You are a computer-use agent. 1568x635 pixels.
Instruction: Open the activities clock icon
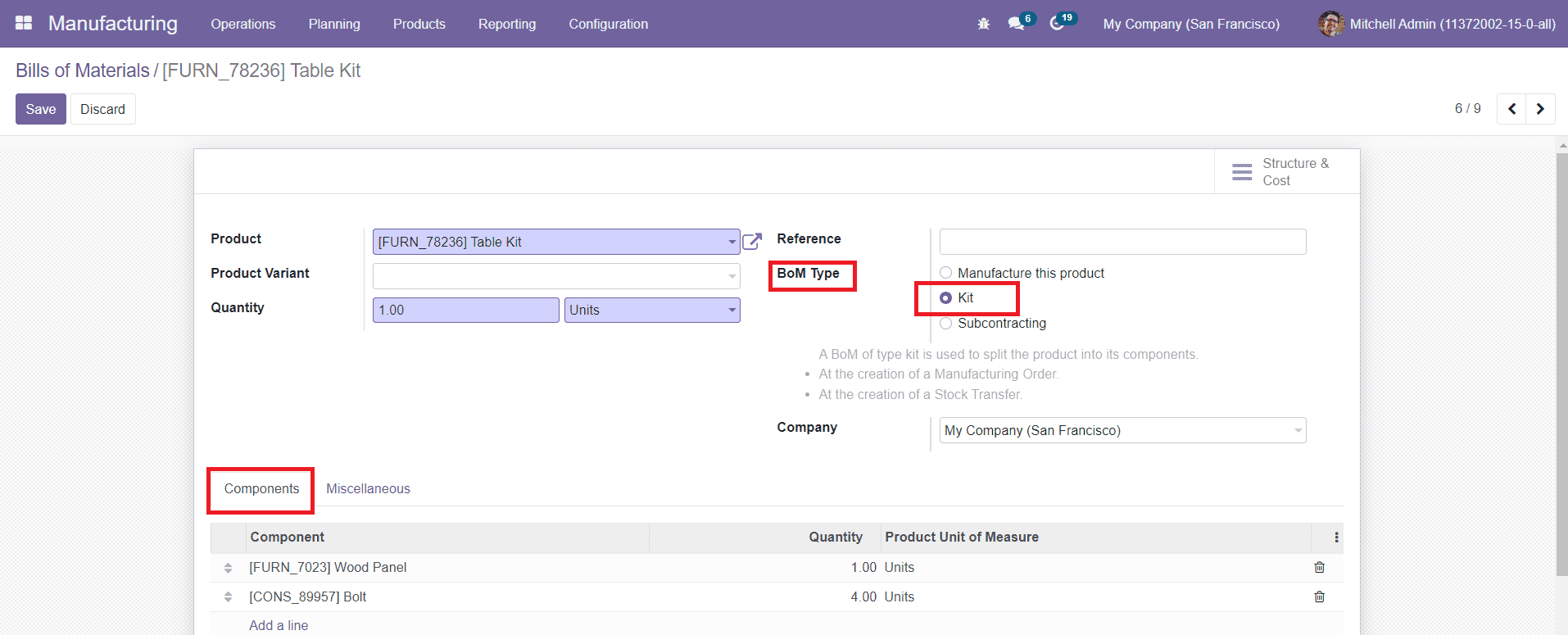coord(1057,24)
